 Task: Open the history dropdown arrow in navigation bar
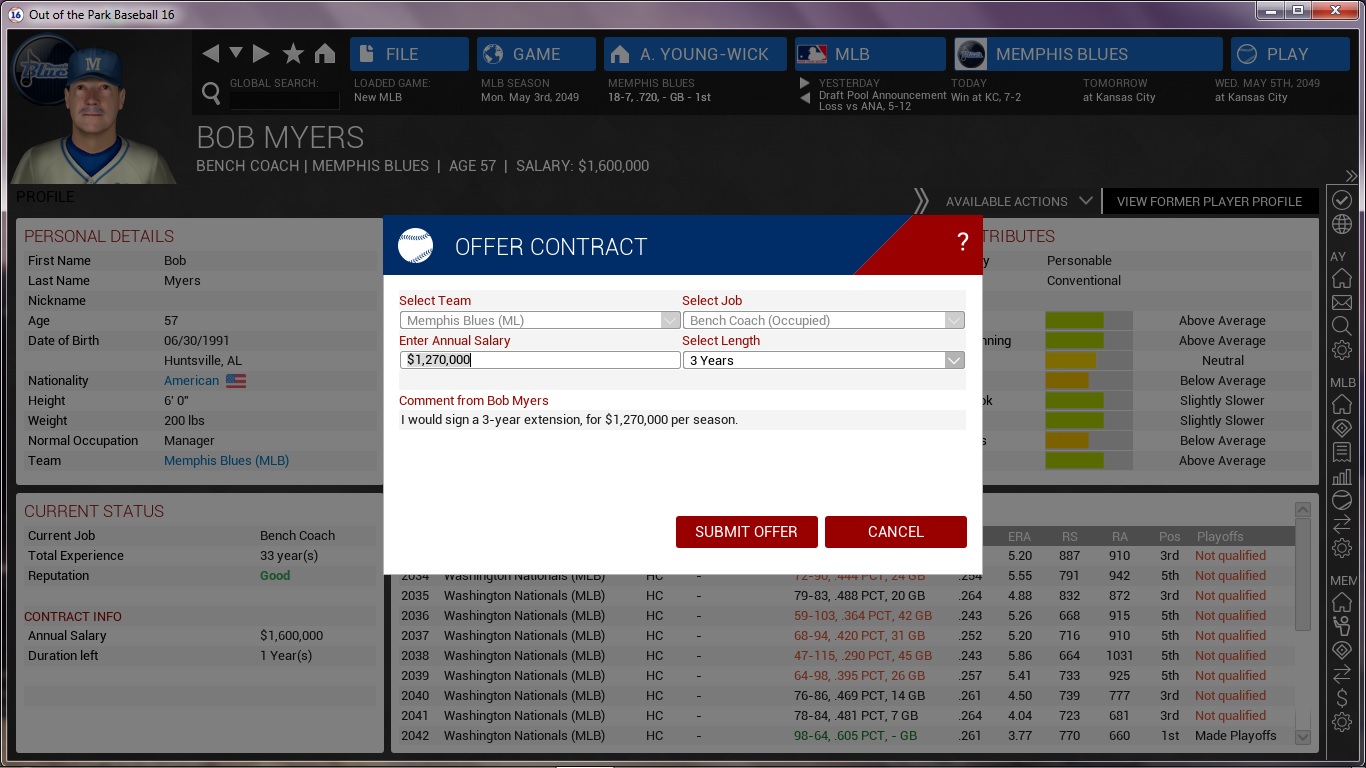236,53
